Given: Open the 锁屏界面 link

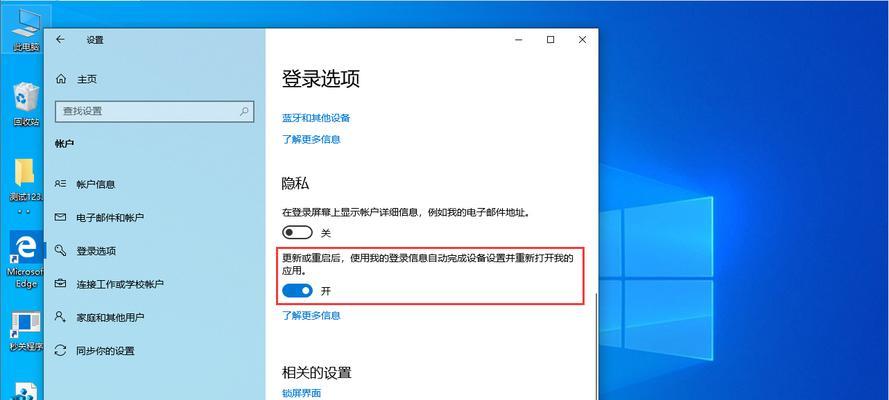Looking at the screenshot, I should click(x=302, y=393).
